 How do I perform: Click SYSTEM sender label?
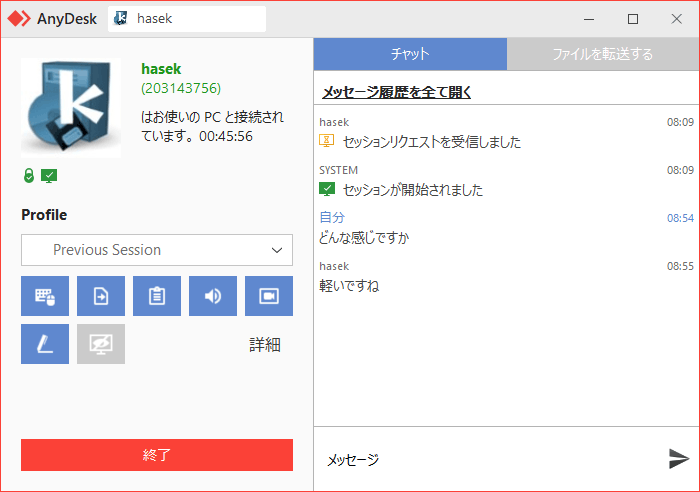338,170
